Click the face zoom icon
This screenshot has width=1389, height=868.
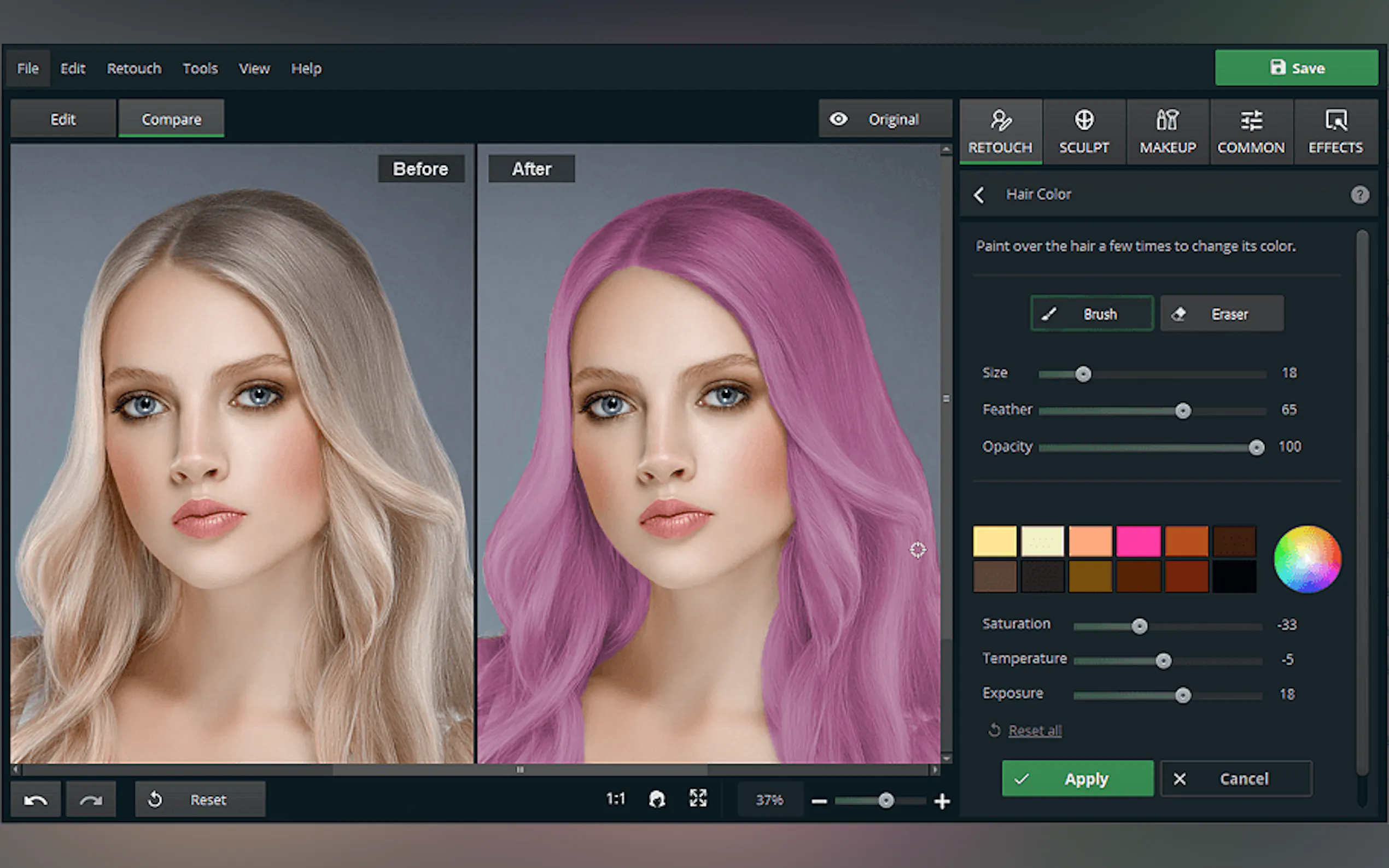pyautogui.click(x=657, y=799)
